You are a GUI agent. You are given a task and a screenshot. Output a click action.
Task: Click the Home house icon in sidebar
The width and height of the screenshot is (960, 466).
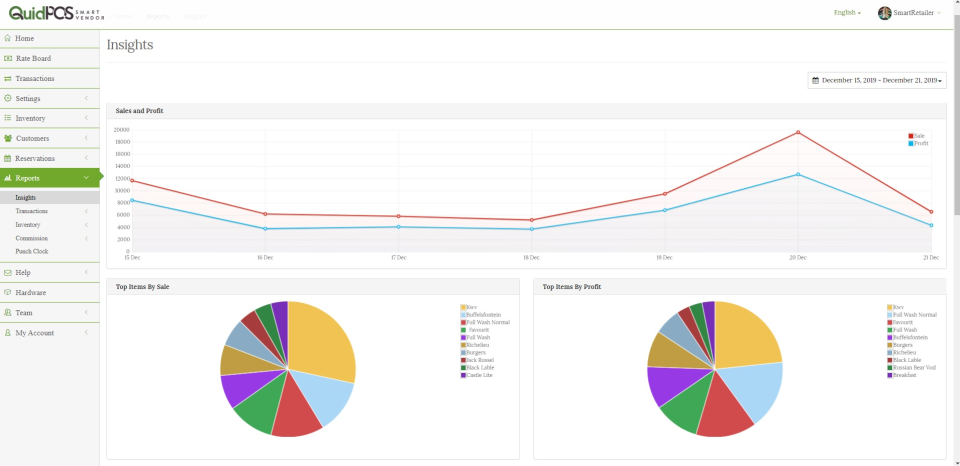click(x=7, y=38)
